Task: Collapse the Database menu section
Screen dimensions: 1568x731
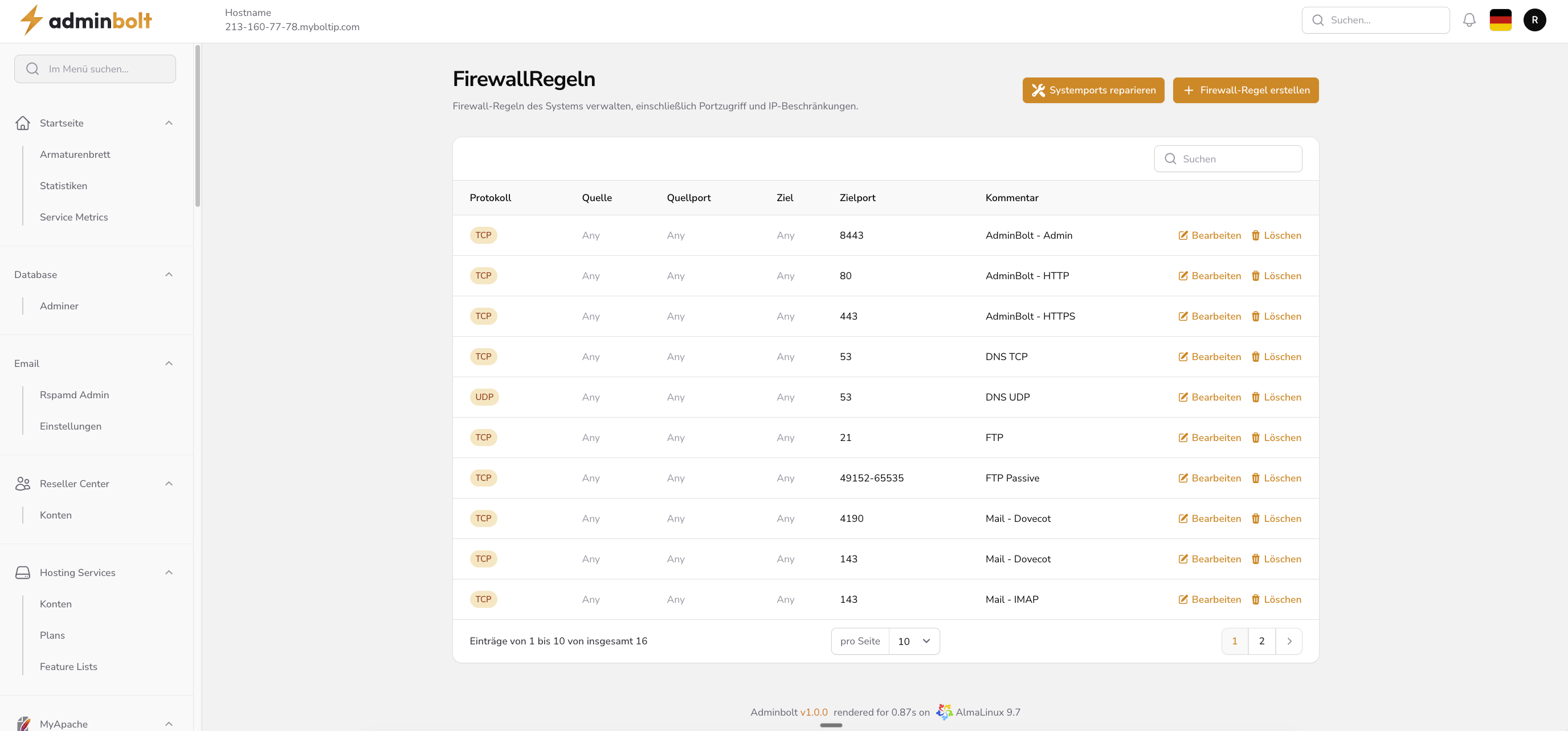Action: (169, 275)
